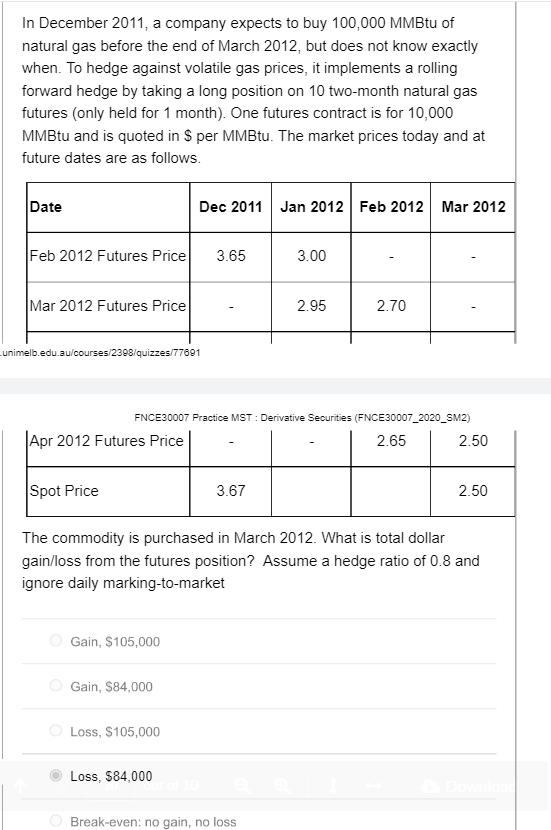This screenshot has width=551, height=830.
Task: Click the Feb 2012 Futures Price row label
Action: point(108,256)
